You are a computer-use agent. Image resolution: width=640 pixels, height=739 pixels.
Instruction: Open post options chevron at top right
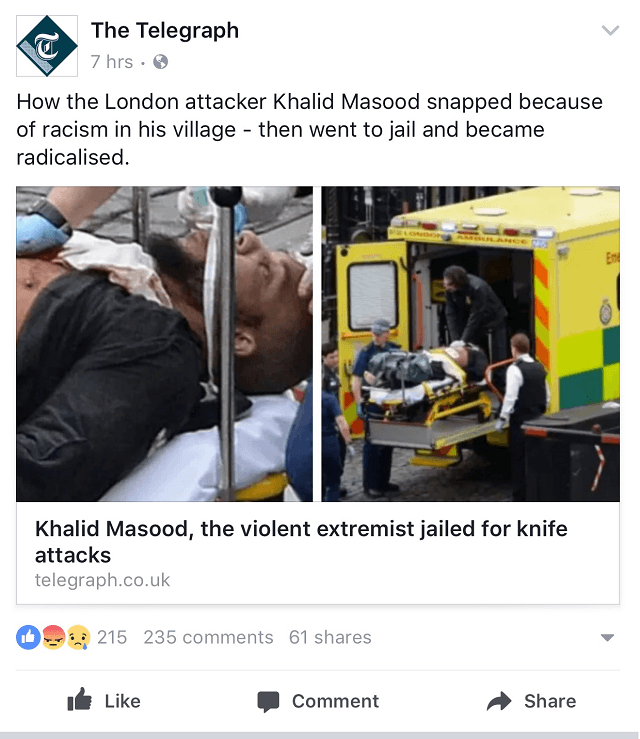point(610,31)
